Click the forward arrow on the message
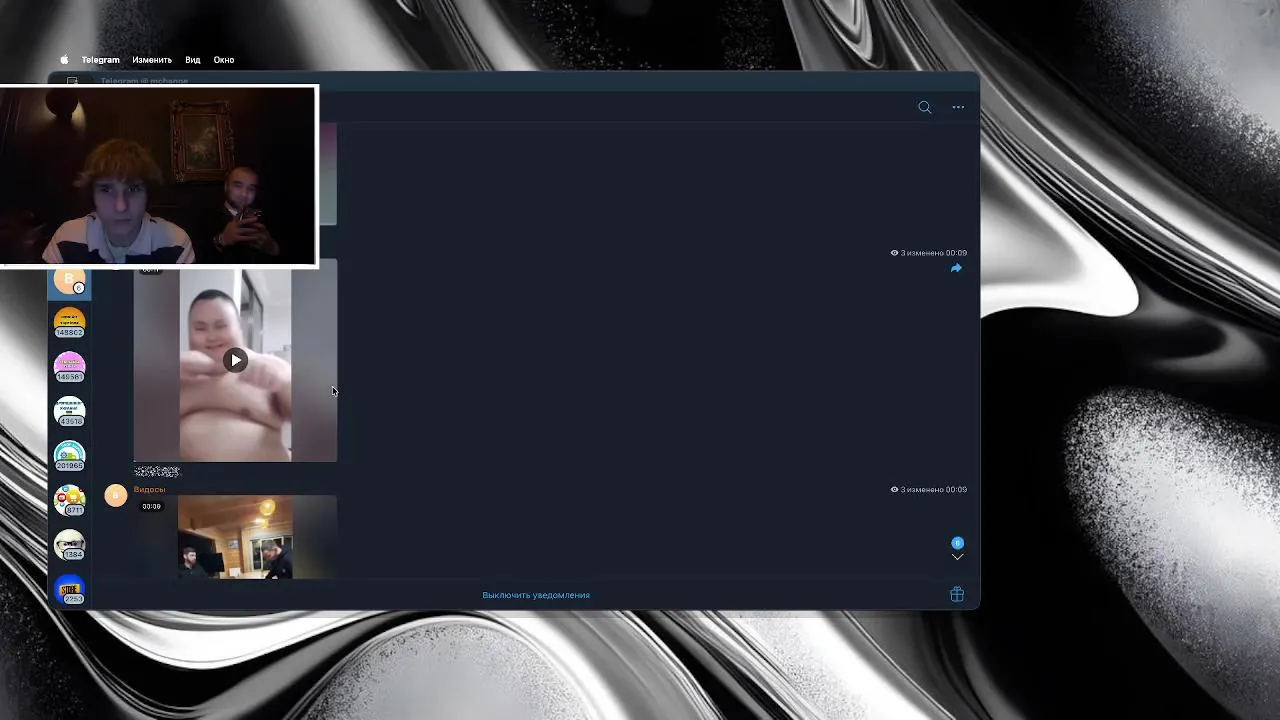 pyautogui.click(x=956, y=268)
